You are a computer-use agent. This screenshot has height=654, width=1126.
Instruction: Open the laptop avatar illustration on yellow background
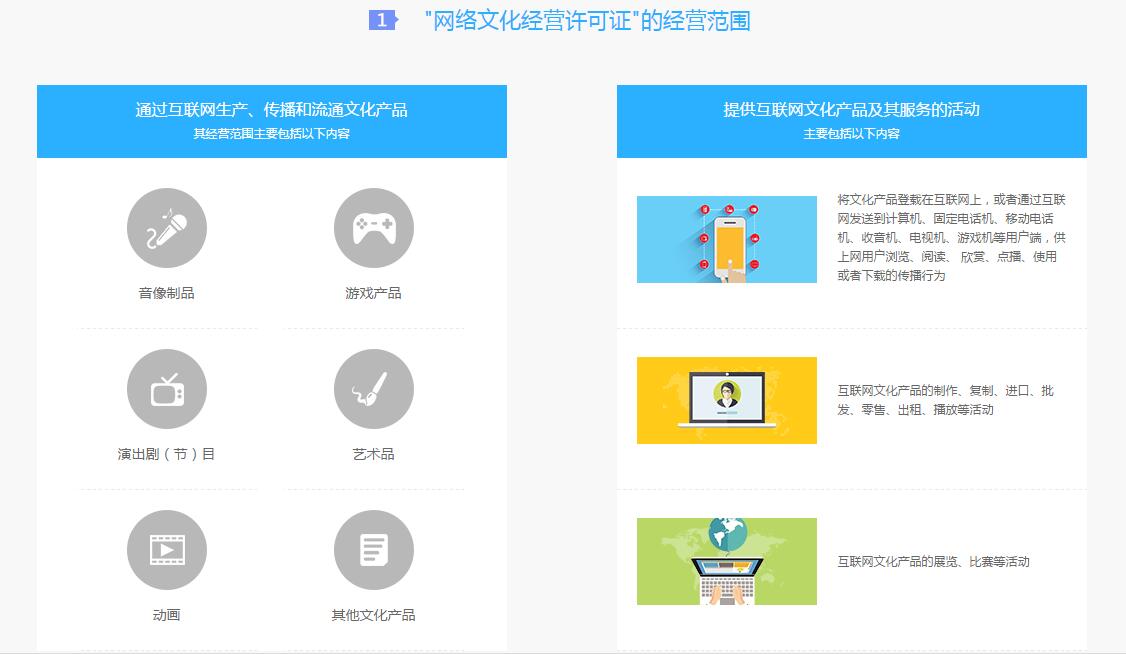726,400
